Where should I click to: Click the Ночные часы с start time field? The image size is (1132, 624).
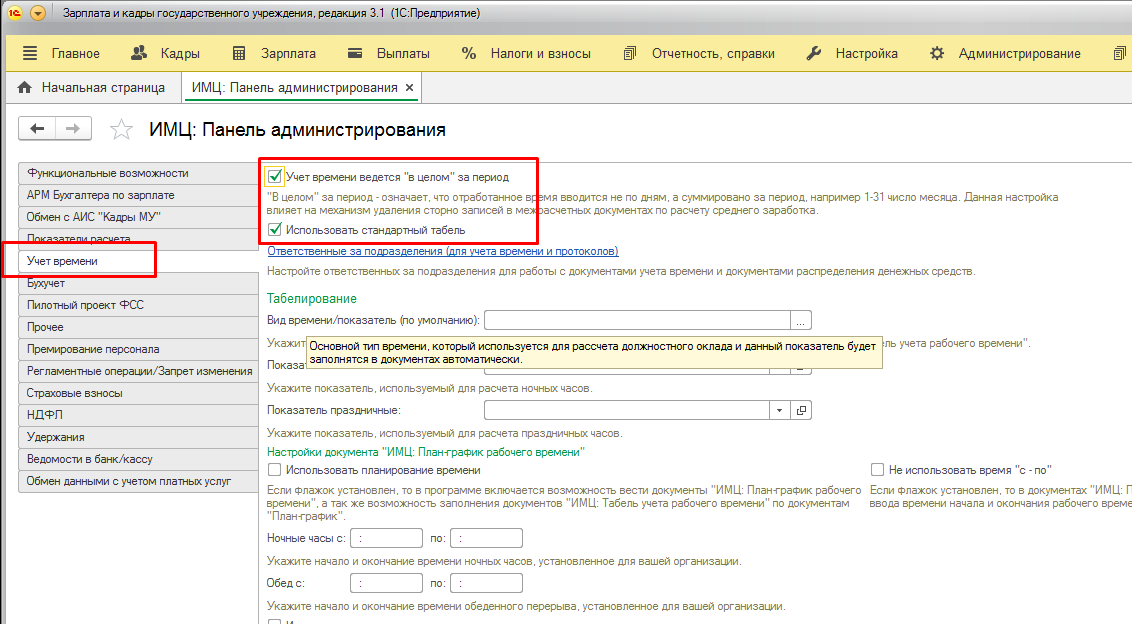pos(385,539)
